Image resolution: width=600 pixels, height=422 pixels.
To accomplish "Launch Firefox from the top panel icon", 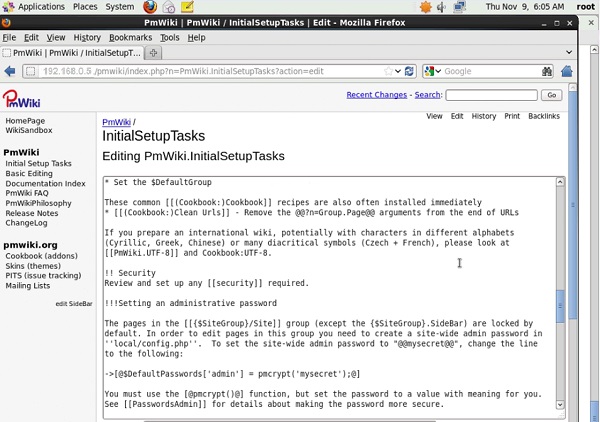I will pos(150,7).
